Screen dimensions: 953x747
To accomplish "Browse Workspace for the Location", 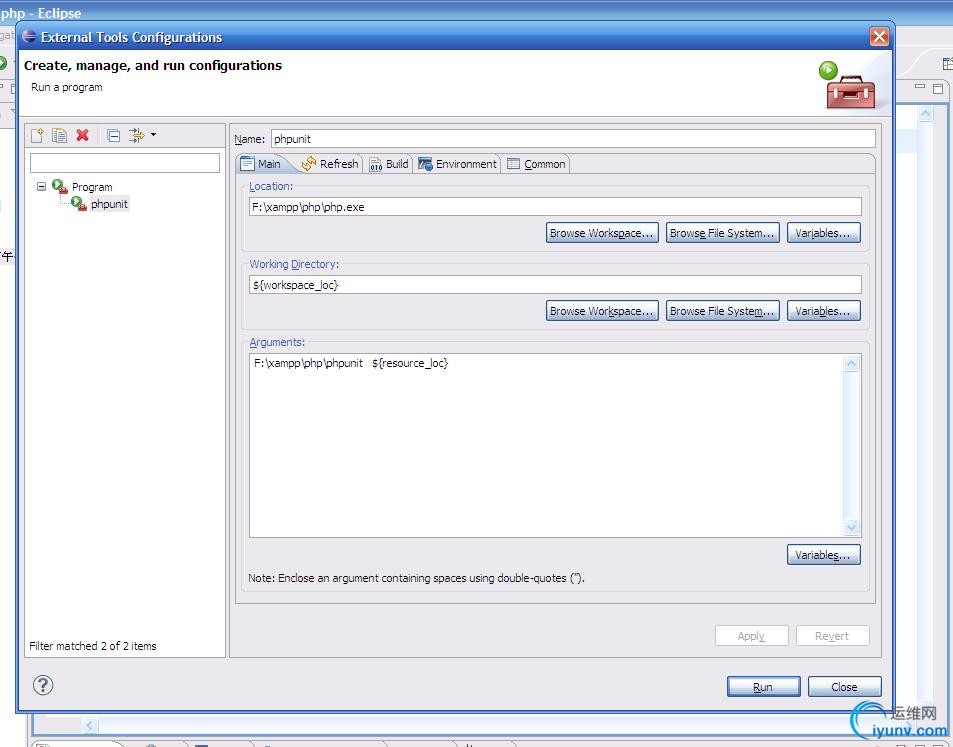I will (x=602, y=233).
